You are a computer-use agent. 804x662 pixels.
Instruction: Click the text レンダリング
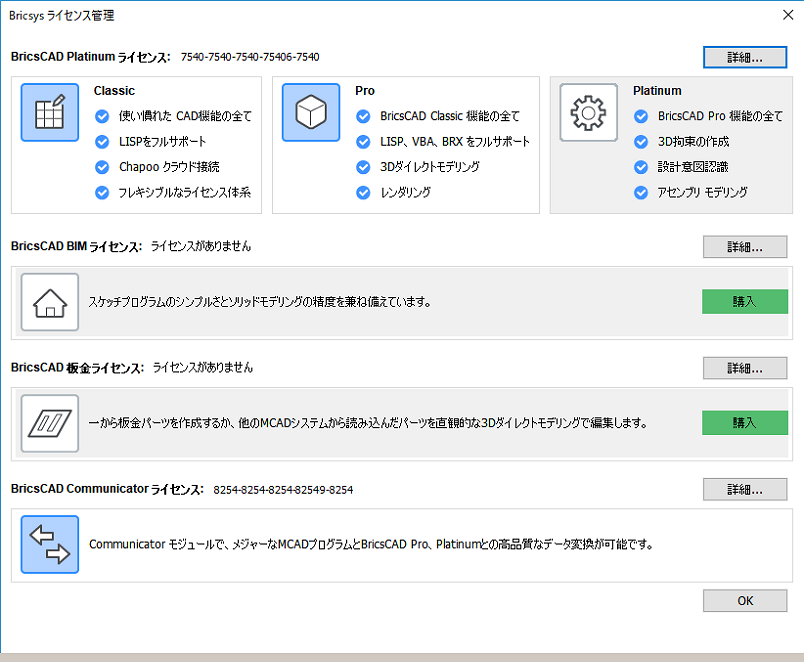pyautogui.click(x=405, y=192)
